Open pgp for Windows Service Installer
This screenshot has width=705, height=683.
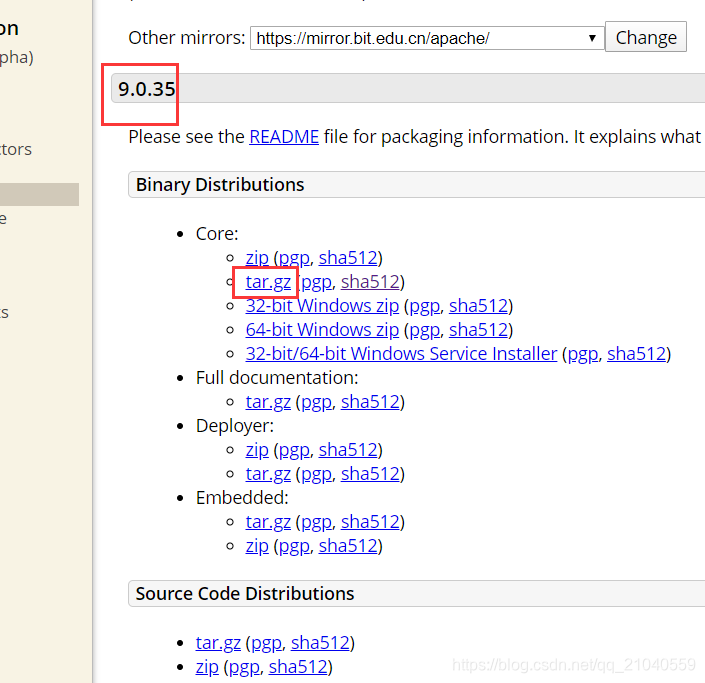(583, 354)
